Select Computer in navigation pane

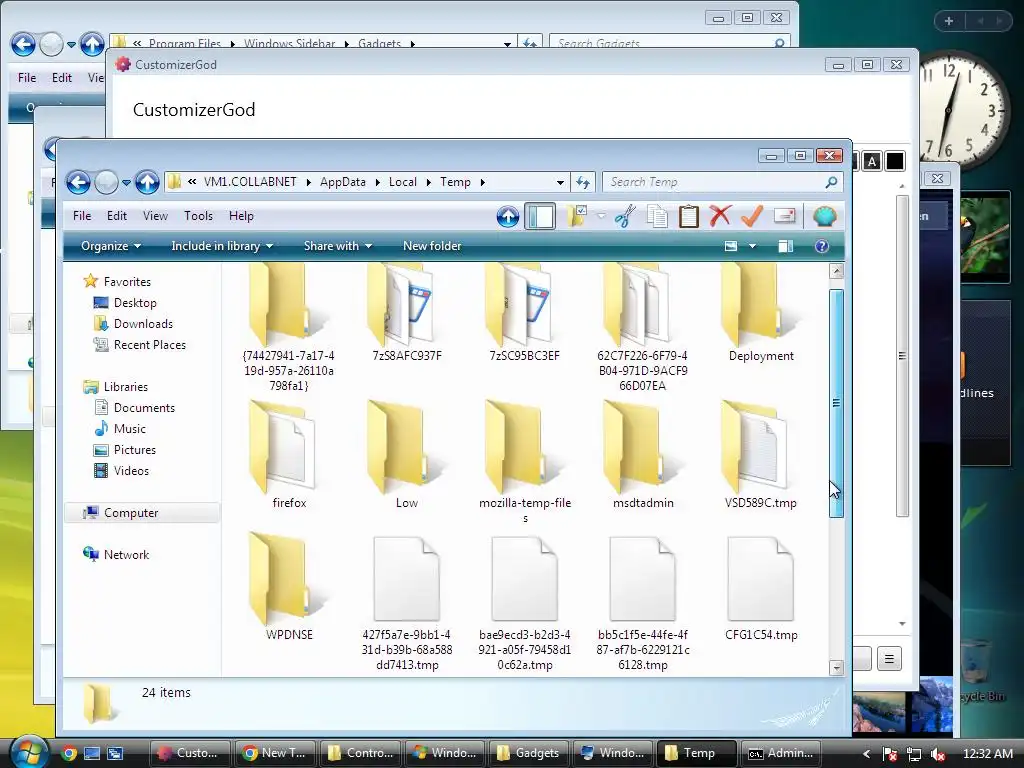(x=121, y=513)
